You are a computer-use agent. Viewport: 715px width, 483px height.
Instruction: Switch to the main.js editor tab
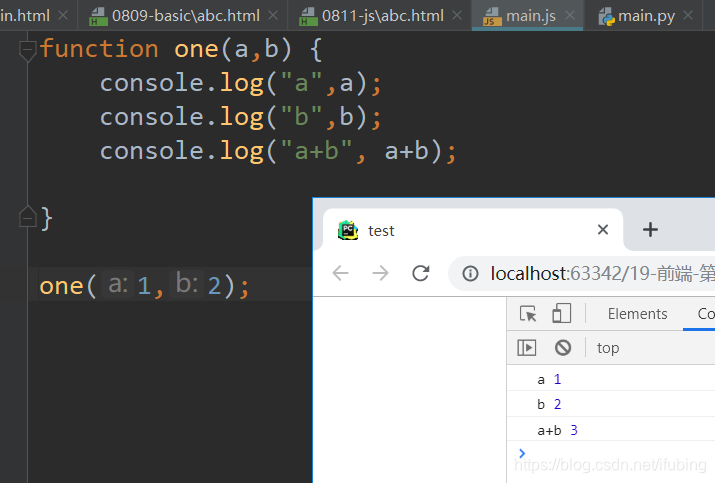527,16
